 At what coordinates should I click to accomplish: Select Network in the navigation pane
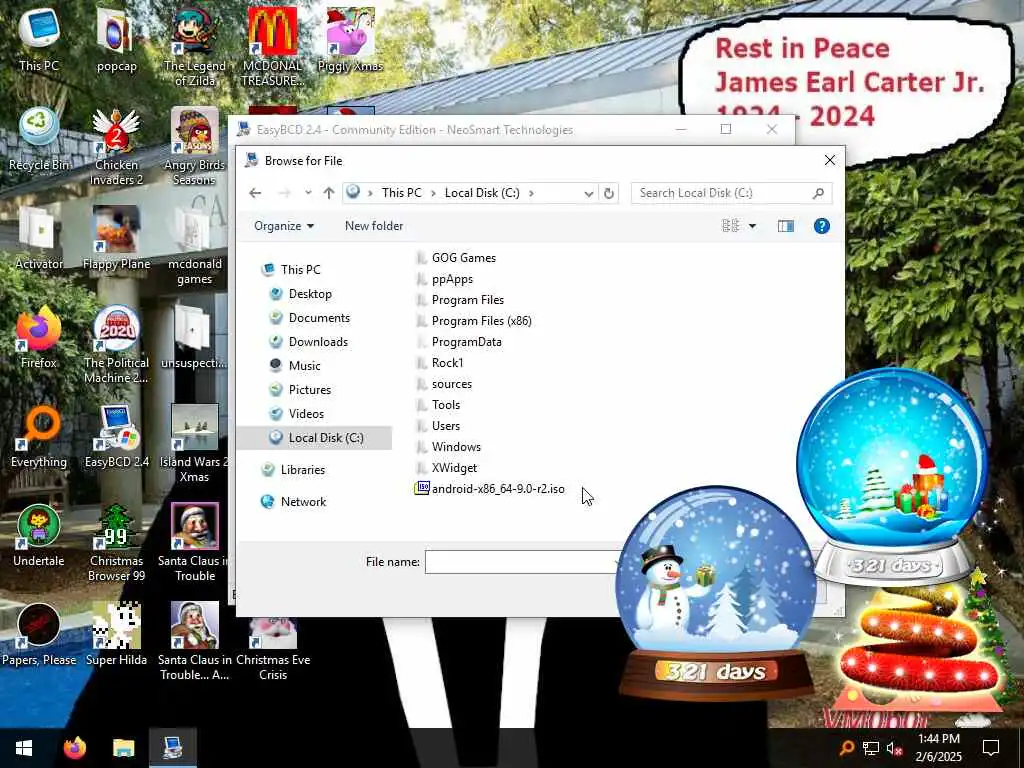click(x=303, y=502)
